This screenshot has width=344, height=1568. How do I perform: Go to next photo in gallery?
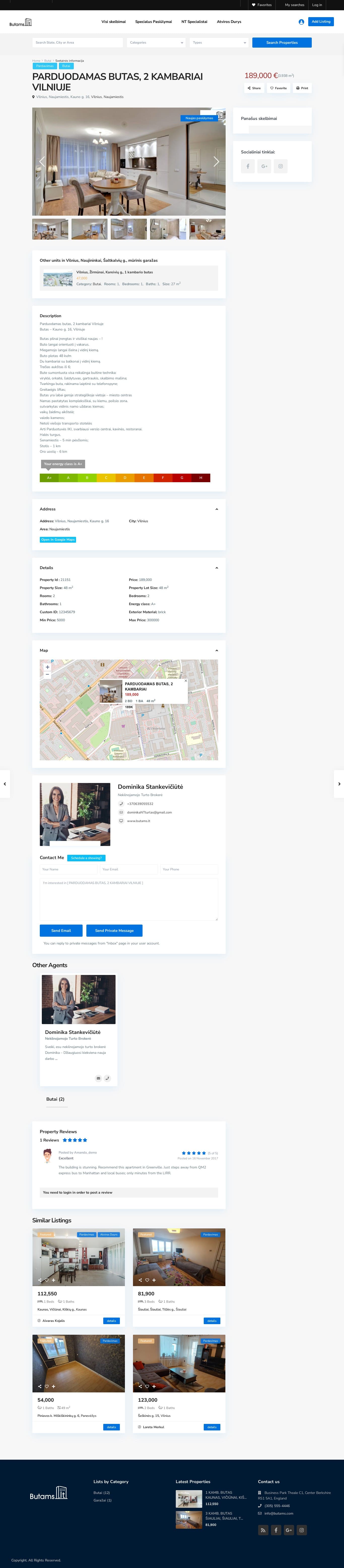(x=216, y=161)
